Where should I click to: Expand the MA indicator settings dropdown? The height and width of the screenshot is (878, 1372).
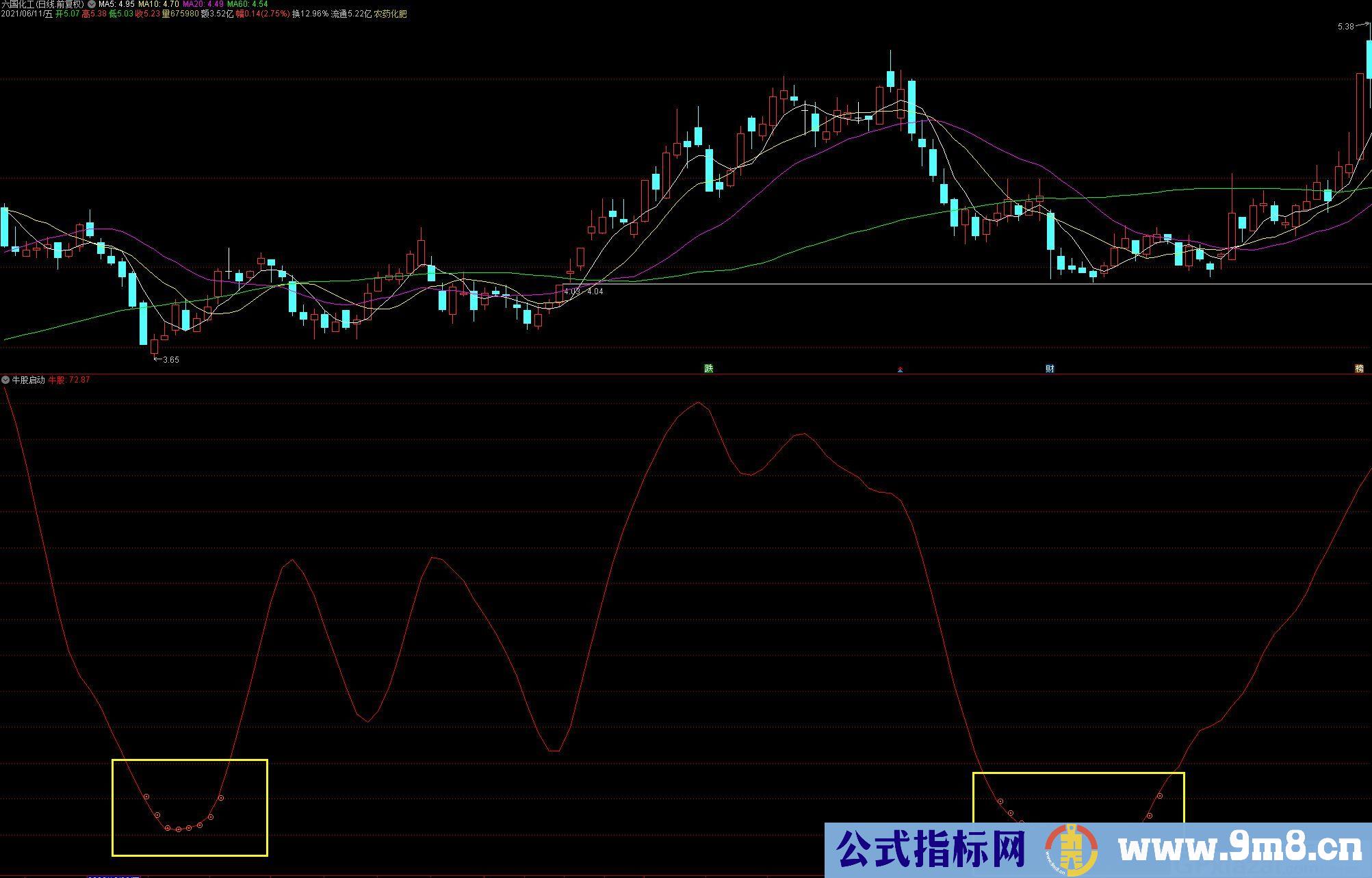[x=92, y=4]
